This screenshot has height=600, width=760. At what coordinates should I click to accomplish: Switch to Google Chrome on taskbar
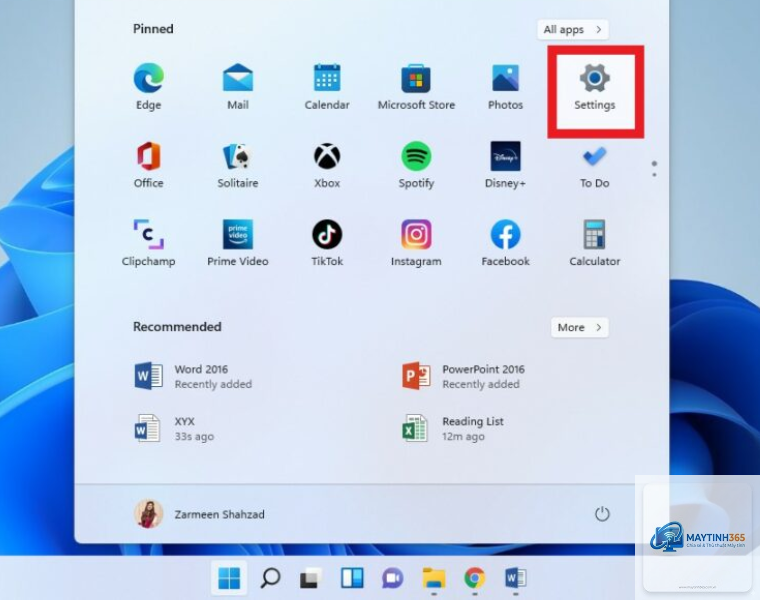pos(475,578)
